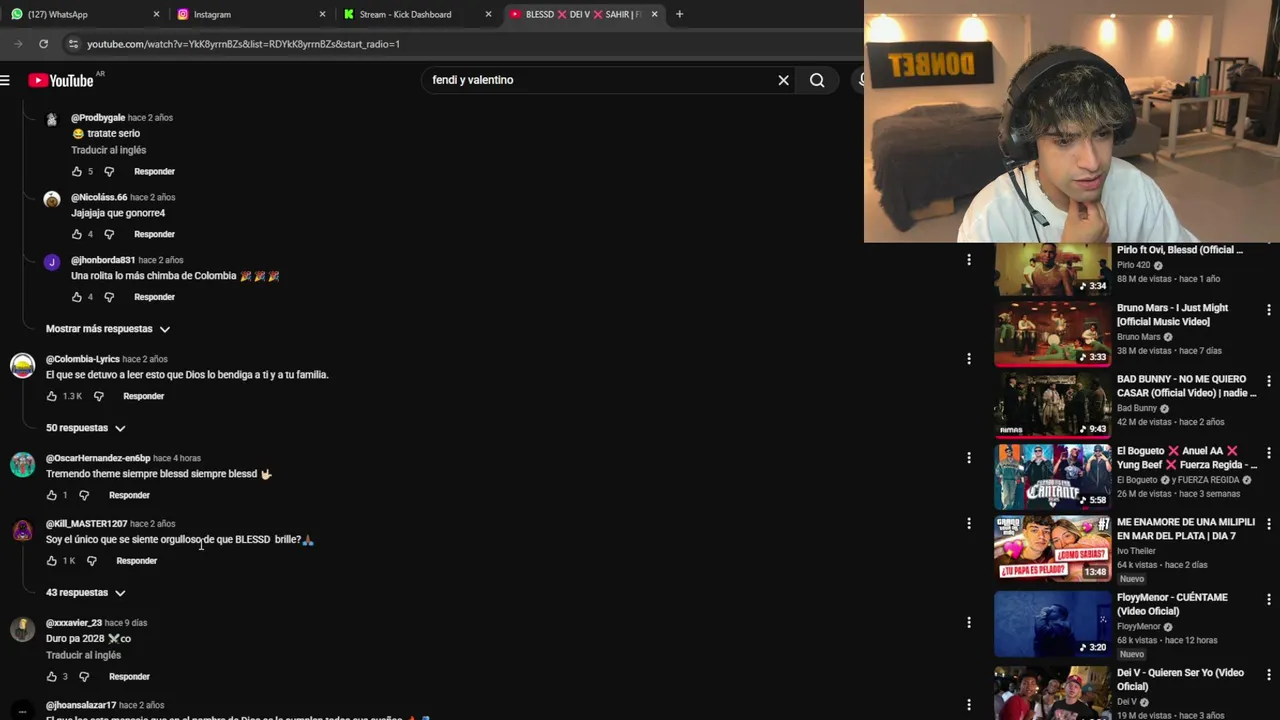Screen dimensions: 1280x720
Task: Reply to the @Kill_MASTER1207 comment
Action: click(136, 561)
